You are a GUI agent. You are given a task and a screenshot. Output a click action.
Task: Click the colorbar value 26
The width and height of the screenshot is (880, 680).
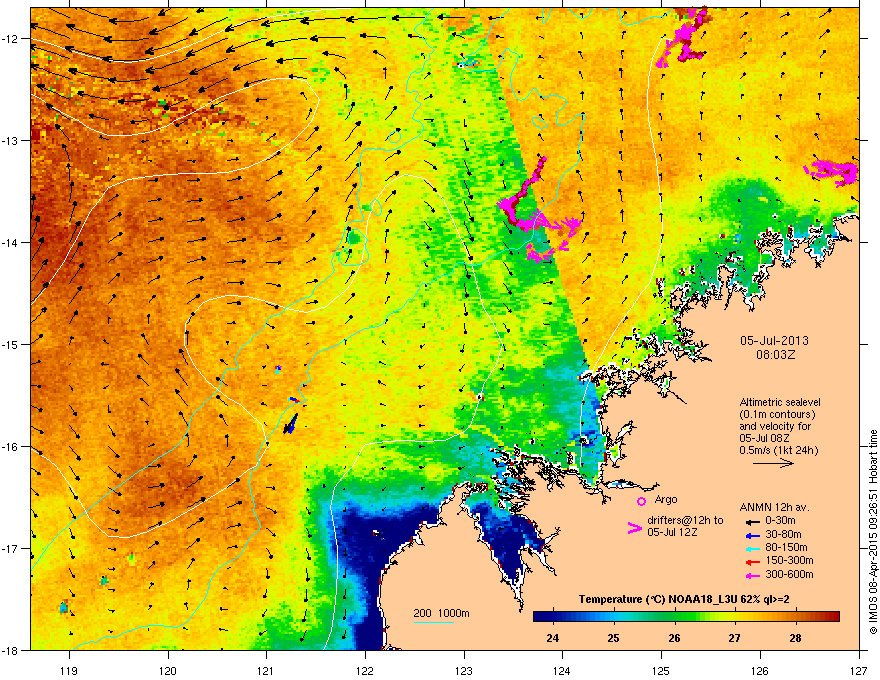674,638
